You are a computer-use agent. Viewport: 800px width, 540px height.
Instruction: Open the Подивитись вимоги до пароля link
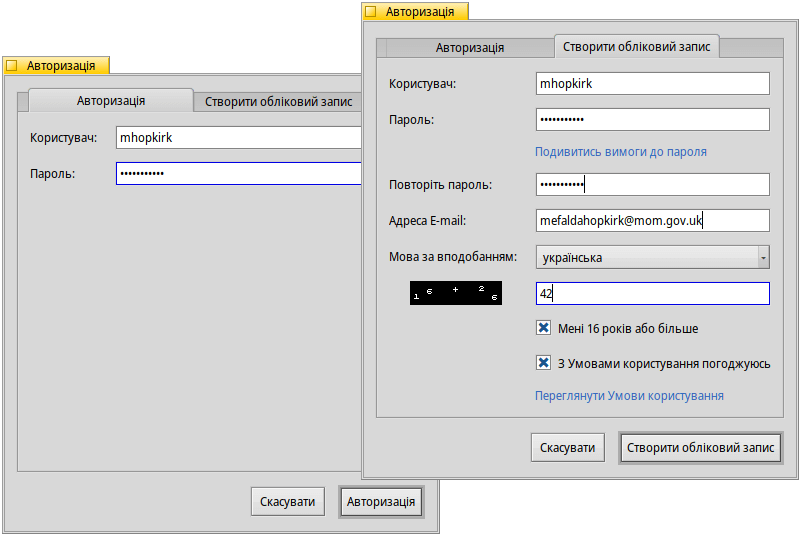point(621,152)
